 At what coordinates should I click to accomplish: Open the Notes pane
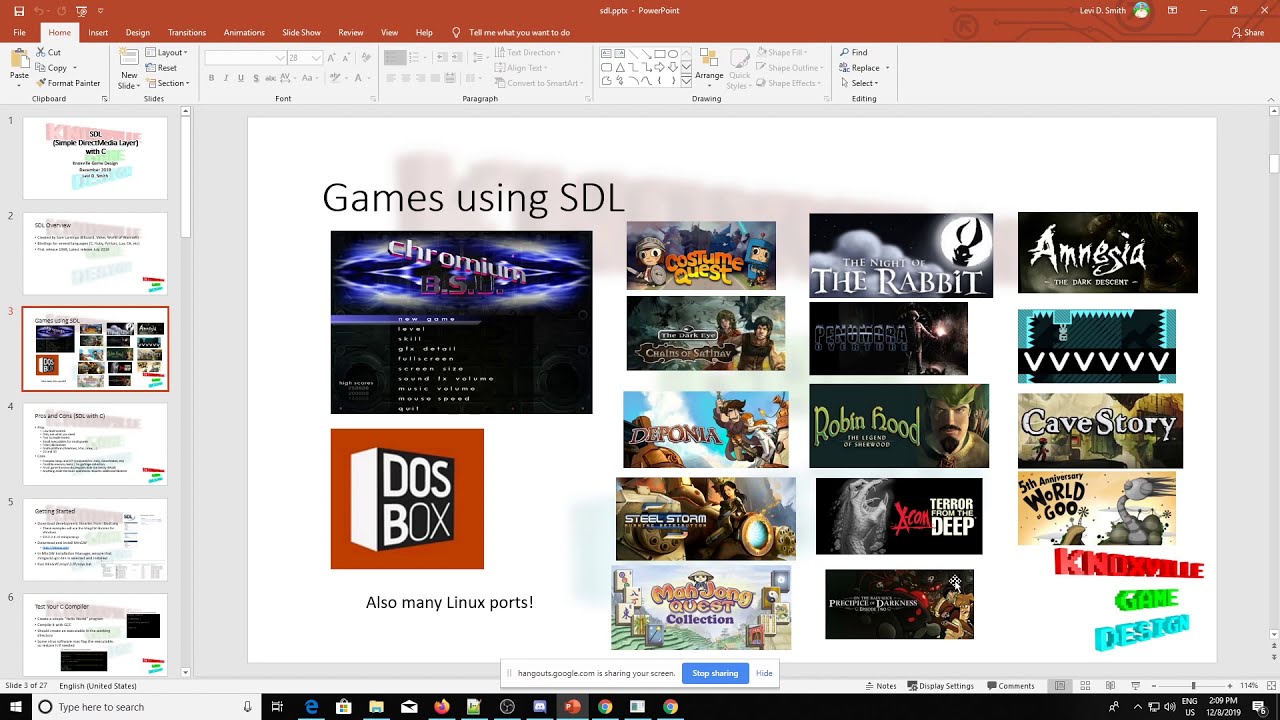(880, 686)
